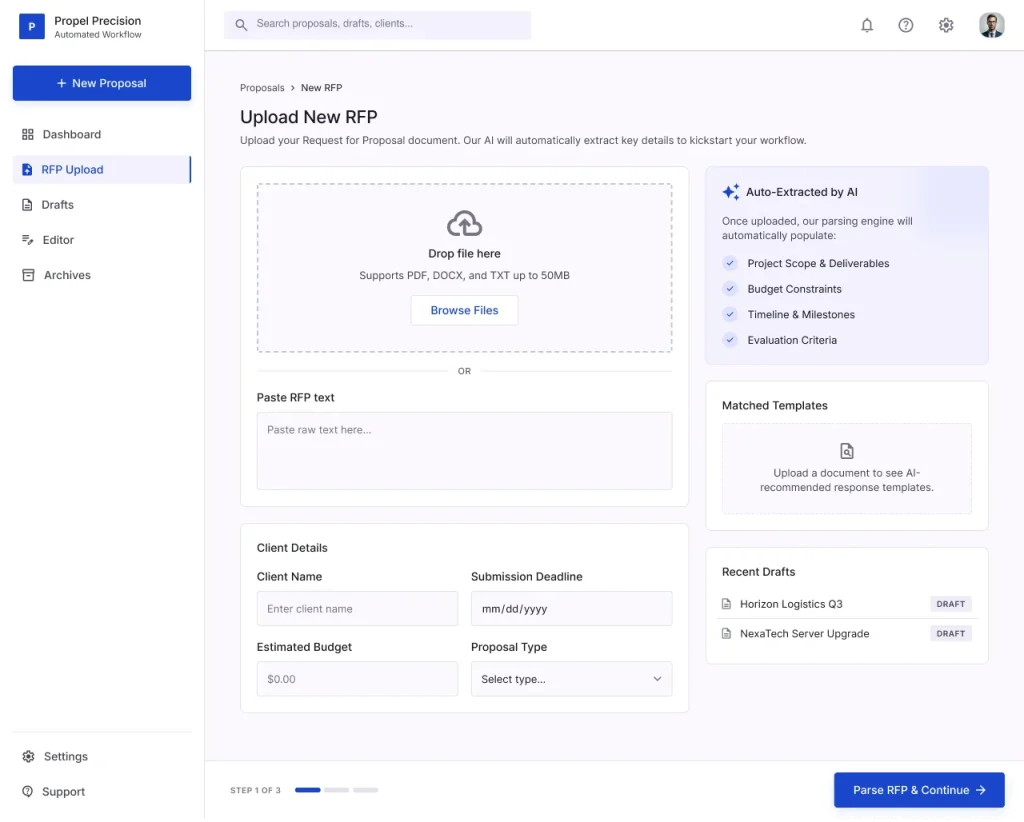Click check icon beside Timeline & Milestones
The width and height of the screenshot is (1024, 822).
pyautogui.click(x=730, y=314)
